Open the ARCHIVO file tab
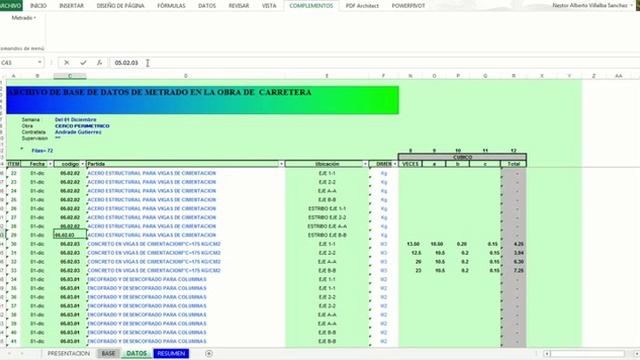 click(11, 6)
